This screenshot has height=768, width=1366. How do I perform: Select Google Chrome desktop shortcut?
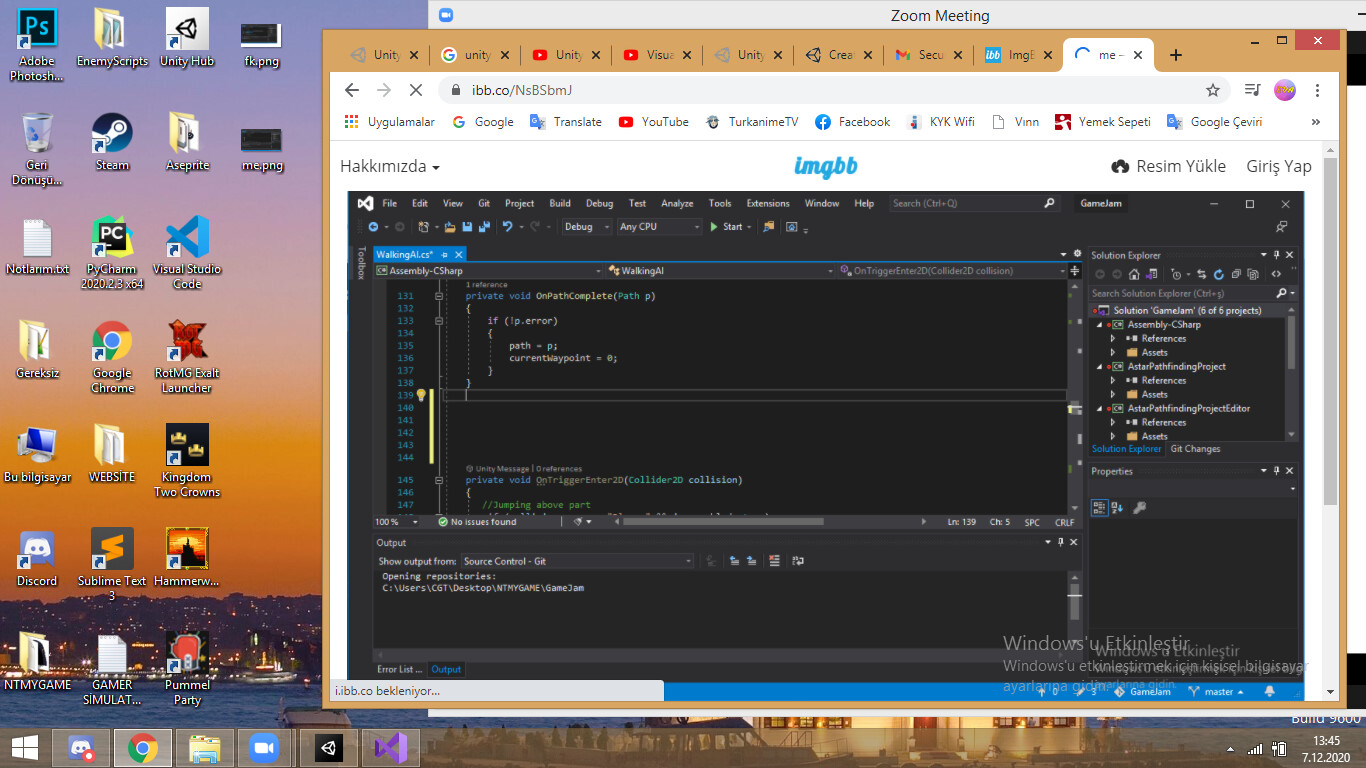[112, 357]
